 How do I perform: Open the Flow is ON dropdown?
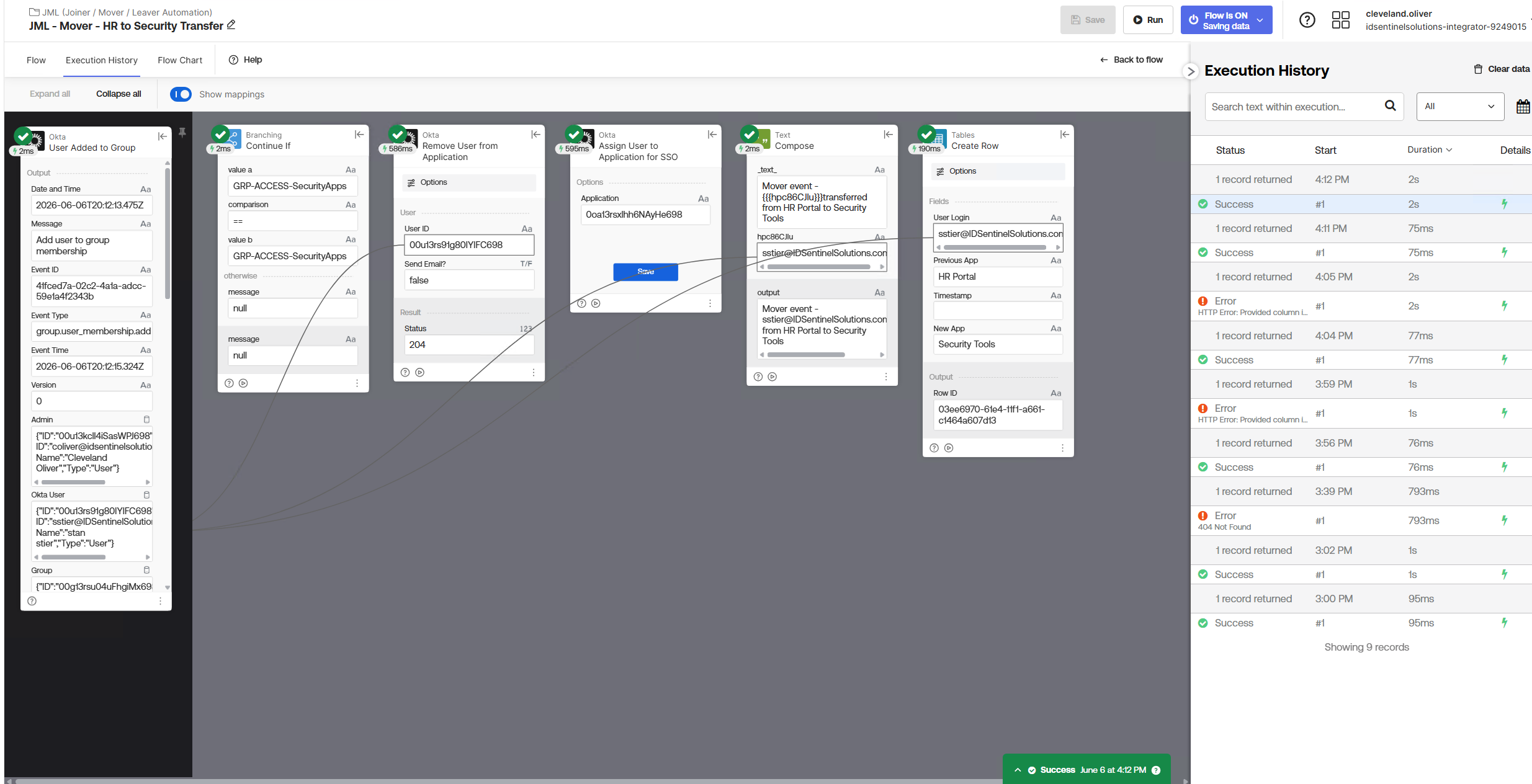1260,20
